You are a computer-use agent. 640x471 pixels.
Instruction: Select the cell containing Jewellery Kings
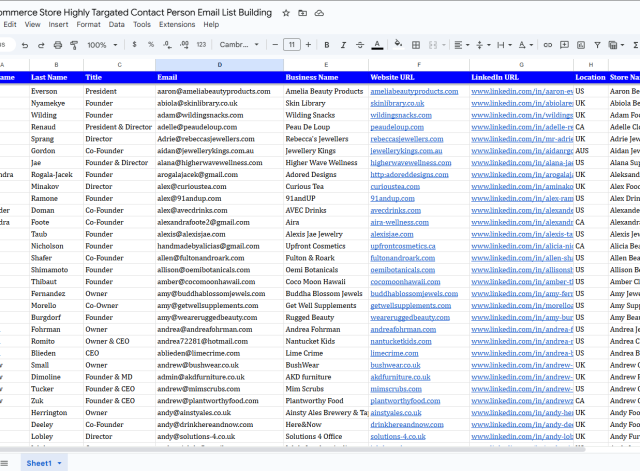point(326,151)
